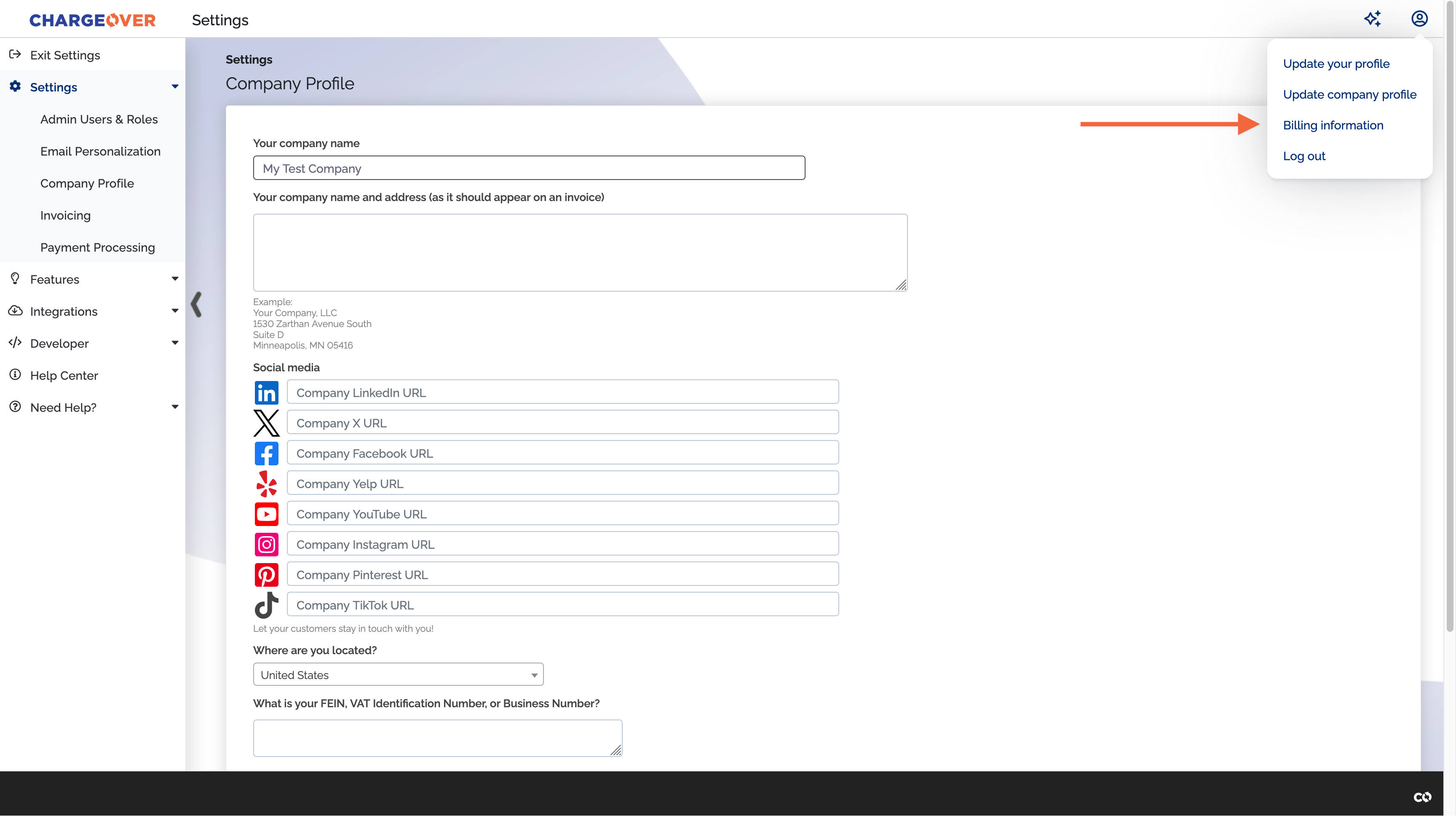
Task: Open the United States location dropdown
Action: pyautogui.click(x=398, y=675)
